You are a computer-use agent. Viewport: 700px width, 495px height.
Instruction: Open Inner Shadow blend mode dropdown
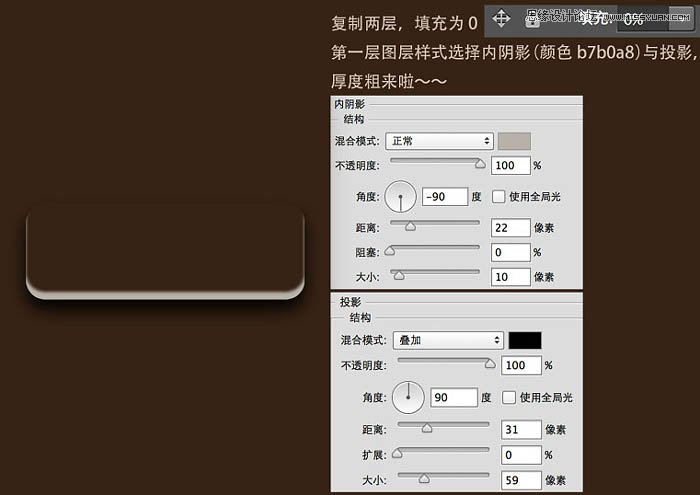coord(439,141)
